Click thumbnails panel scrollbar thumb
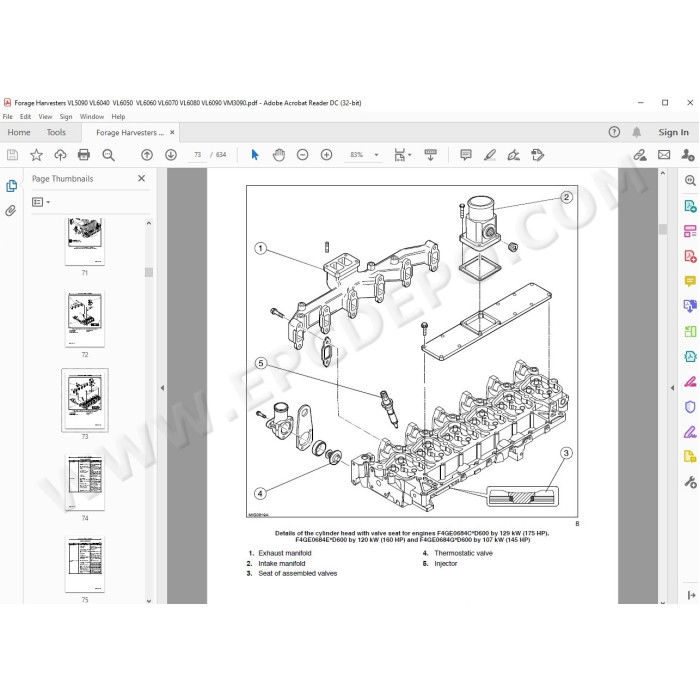Image resolution: width=700 pixels, height=700 pixels. [149, 272]
